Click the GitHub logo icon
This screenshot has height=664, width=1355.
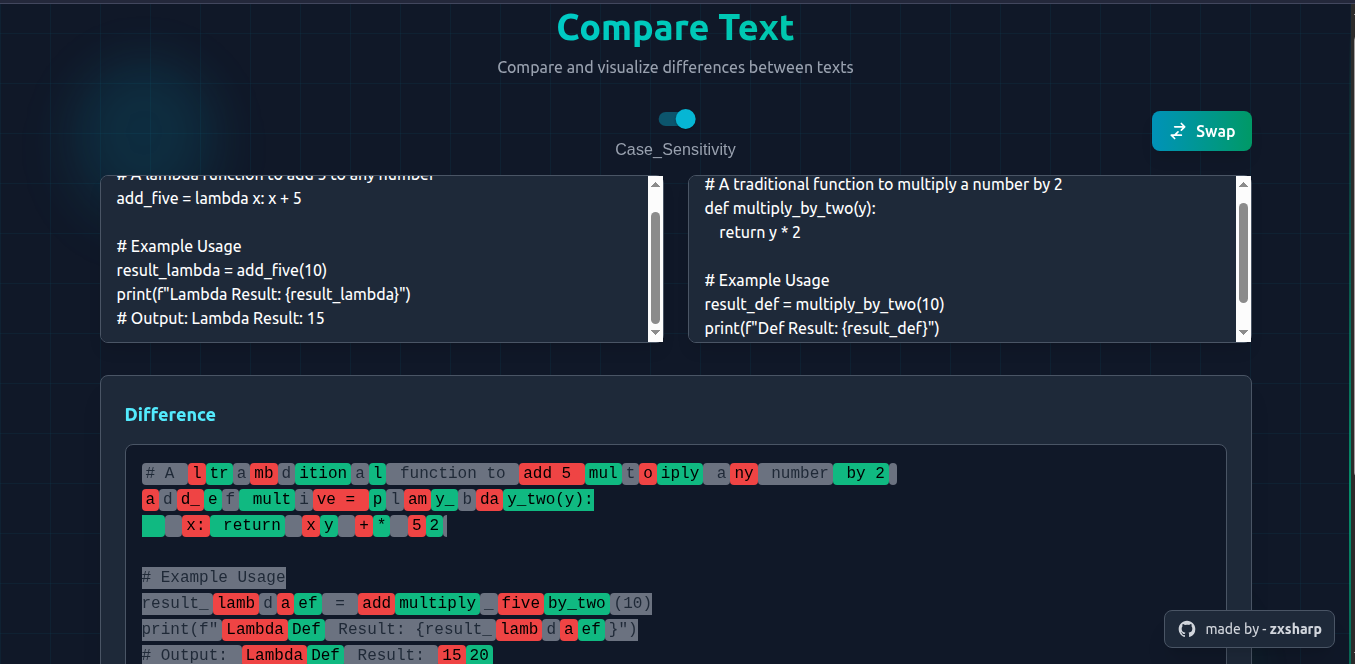pyautogui.click(x=1187, y=629)
